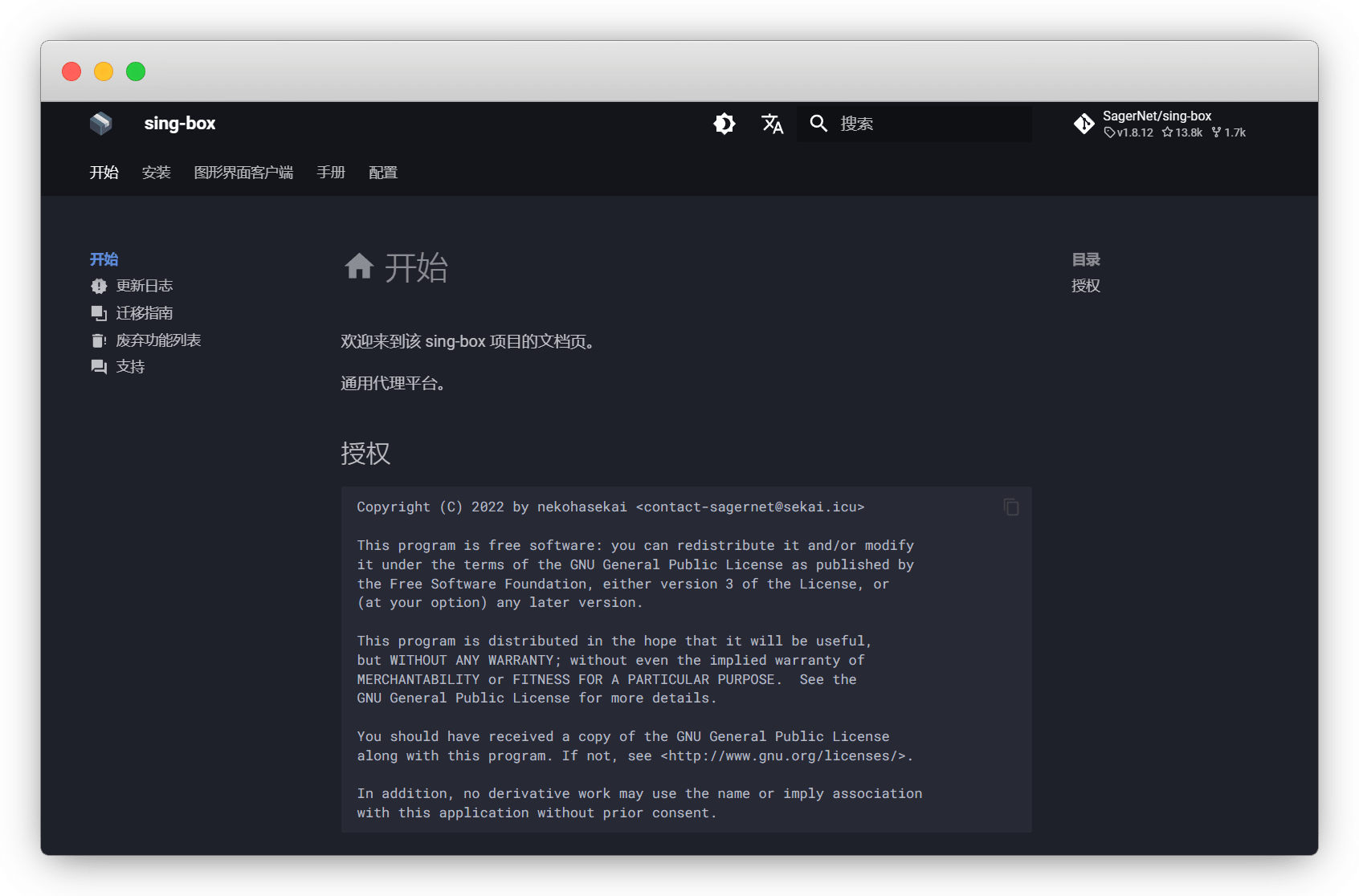Copy the license code block

pyautogui.click(x=1011, y=507)
